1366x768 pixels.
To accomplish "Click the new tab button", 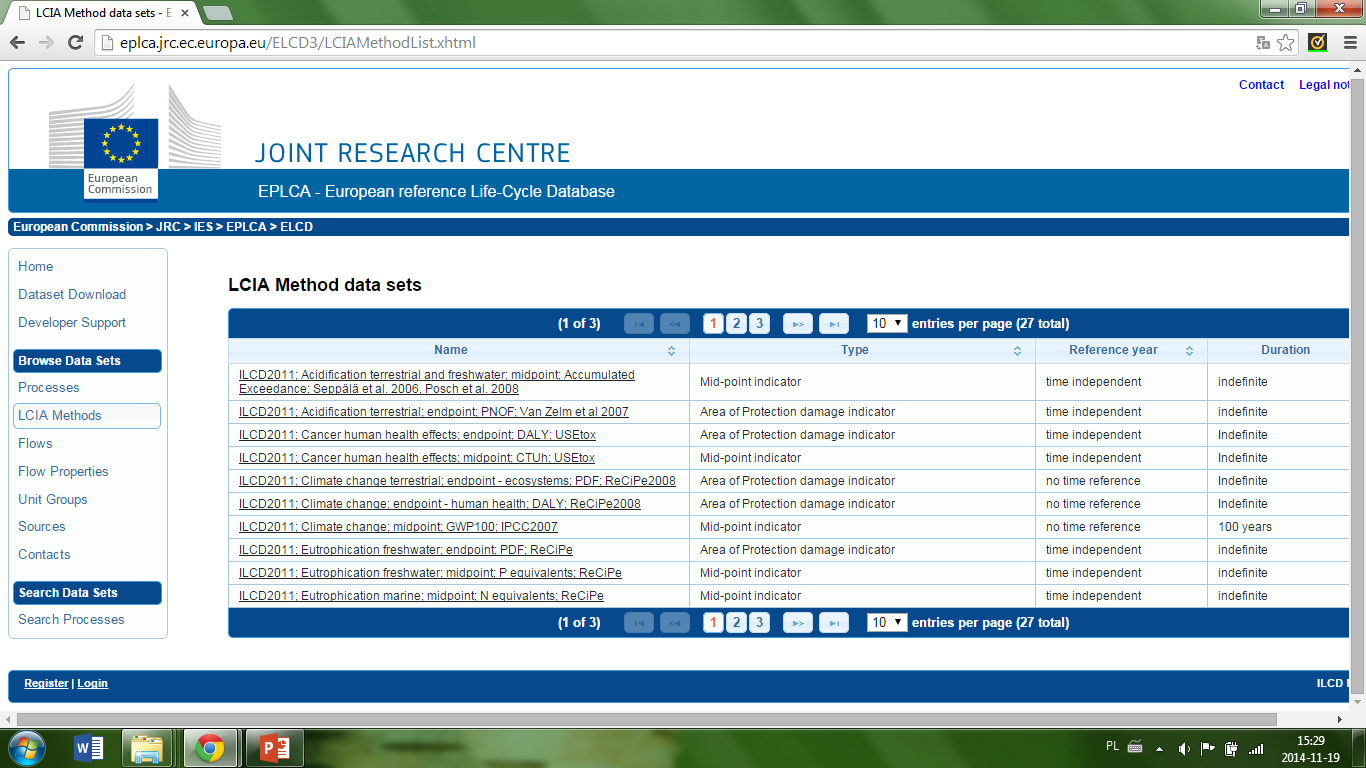I will [x=217, y=13].
